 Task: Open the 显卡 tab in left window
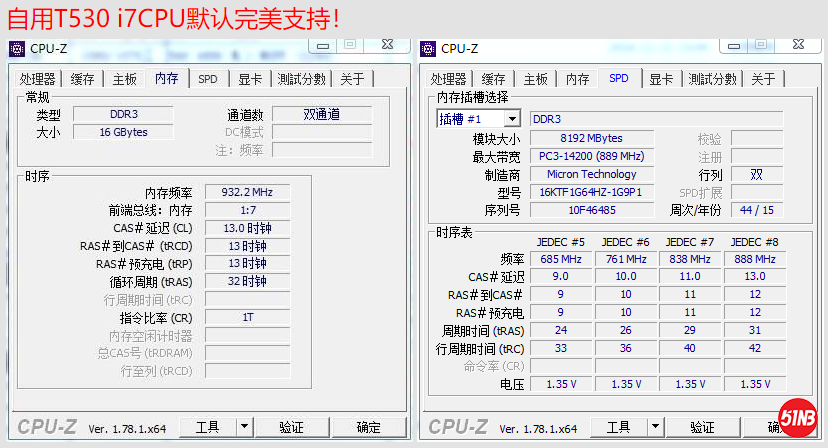coord(250,79)
